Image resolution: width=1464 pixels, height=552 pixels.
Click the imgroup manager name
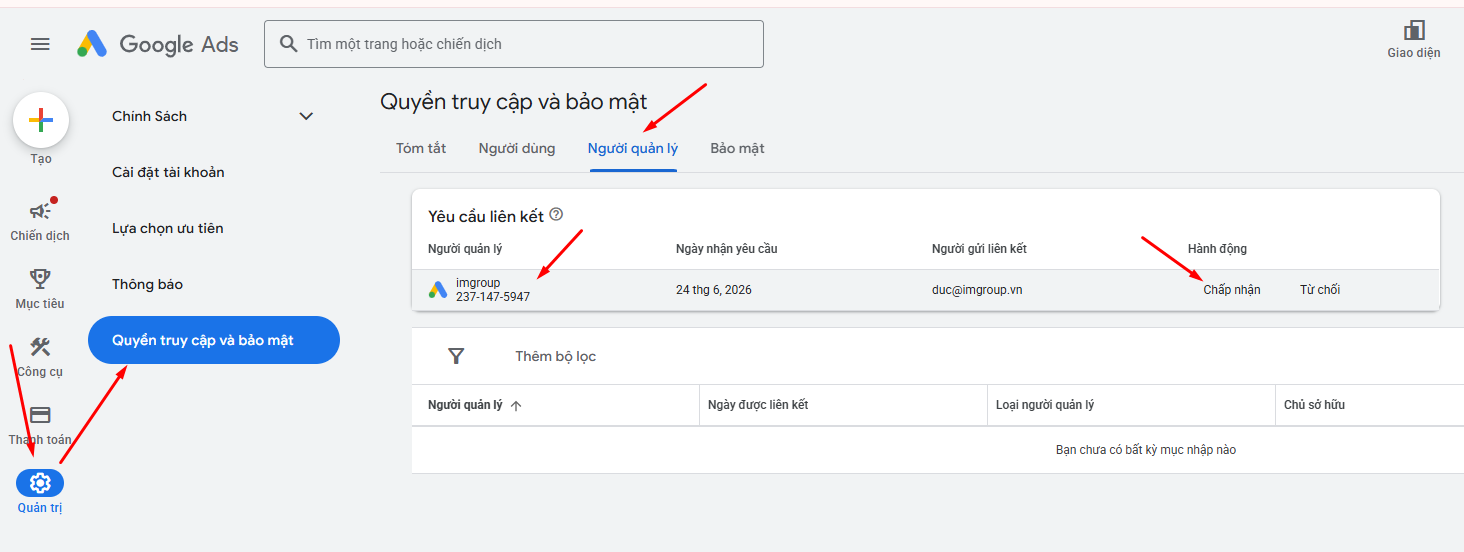478,283
